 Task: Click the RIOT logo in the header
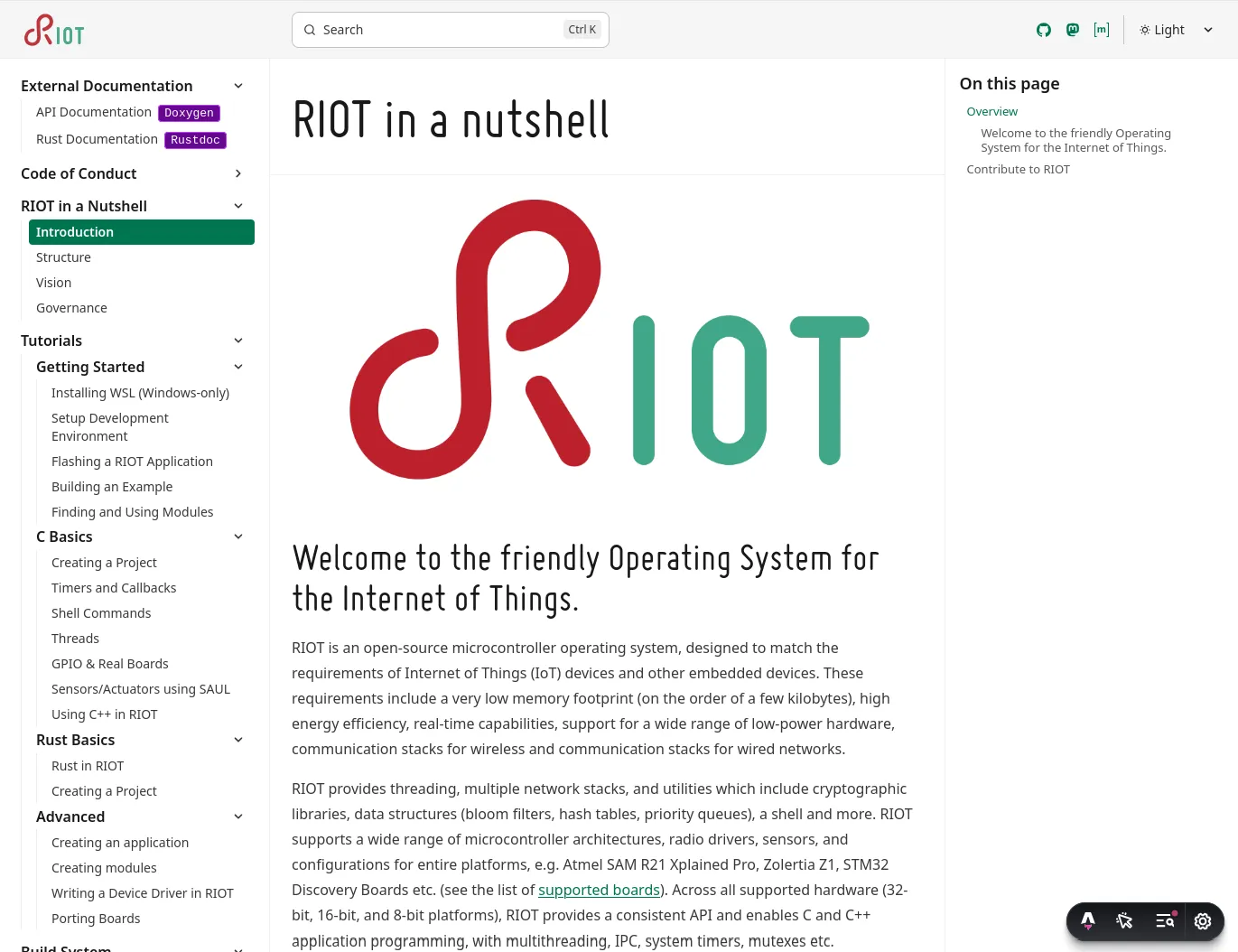coord(54,30)
